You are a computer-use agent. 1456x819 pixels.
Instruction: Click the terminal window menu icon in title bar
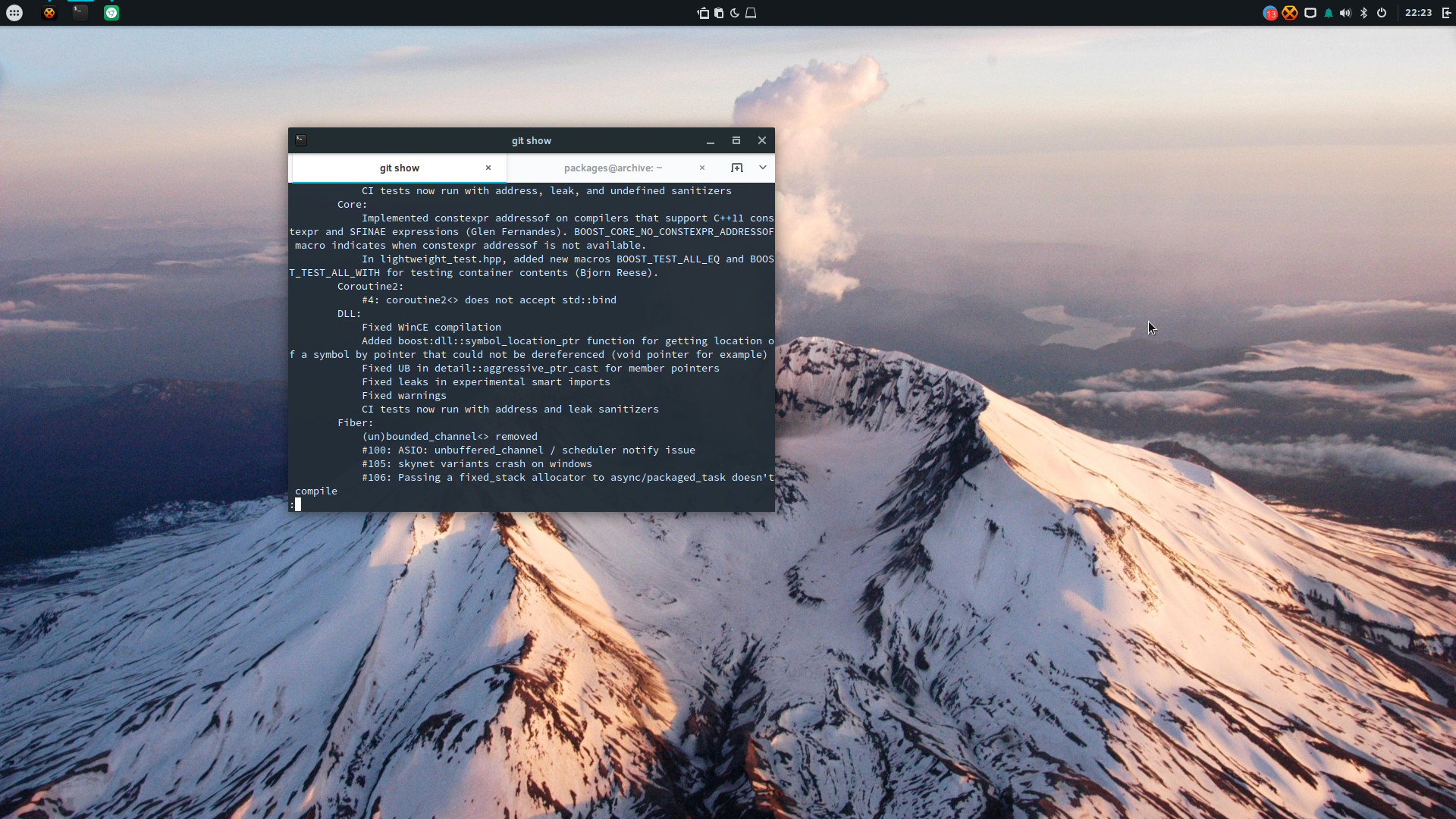pyautogui.click(x=301, y=140)
